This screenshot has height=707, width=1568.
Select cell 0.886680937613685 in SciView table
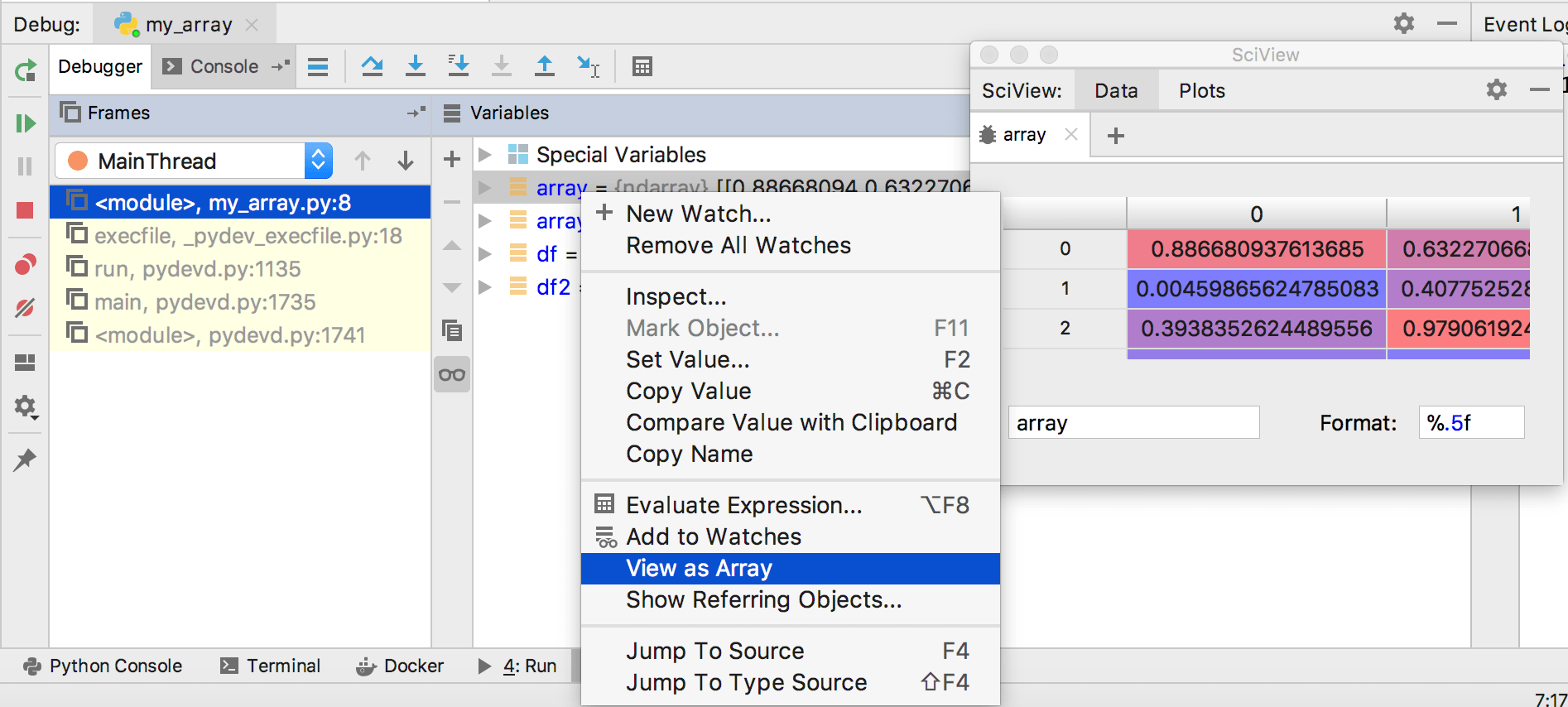pyautogui.click(x=1257, y=249)
